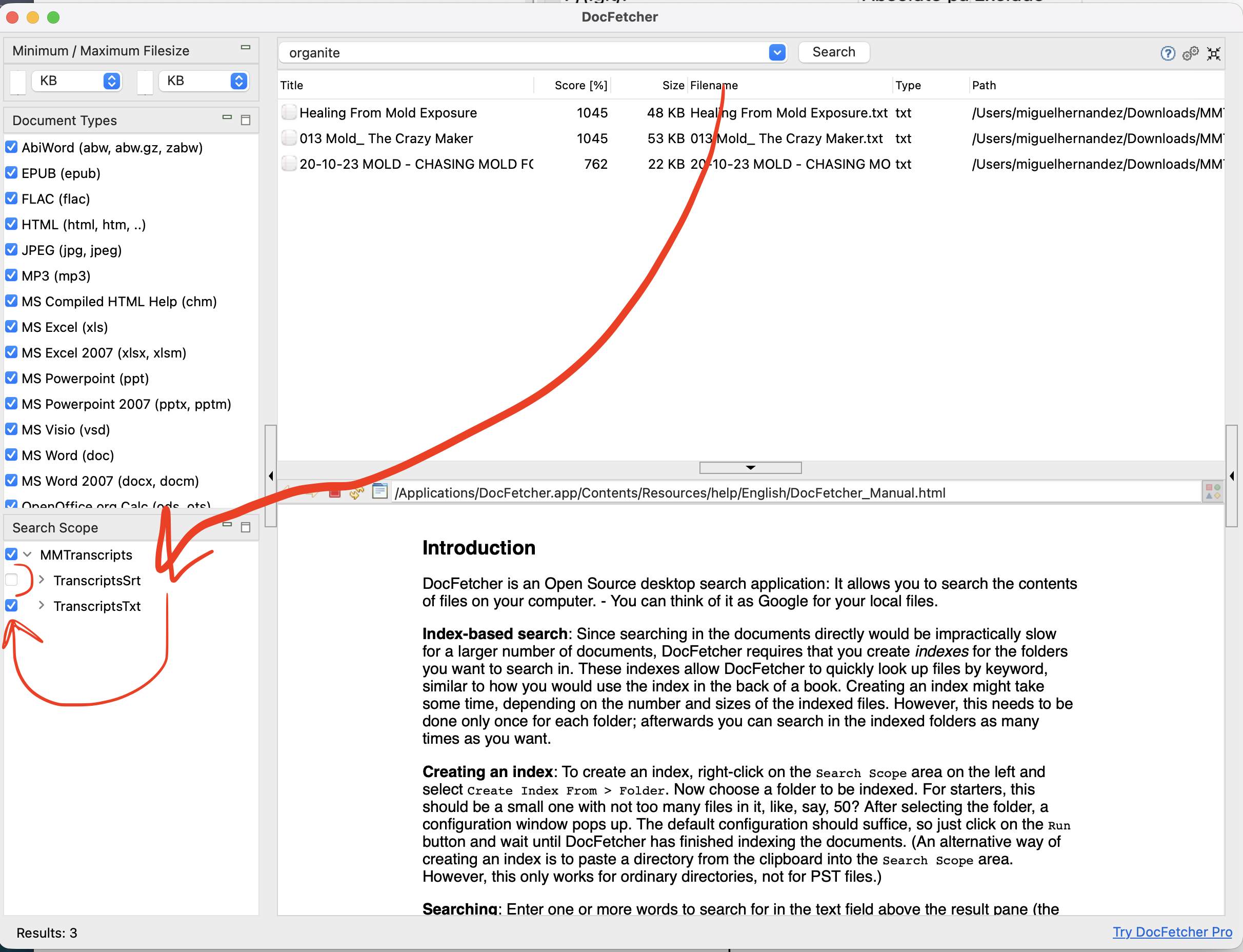Open the Try DocFetcher Pro link
The image size is (1243, 952).
[x=1172, y=932]
